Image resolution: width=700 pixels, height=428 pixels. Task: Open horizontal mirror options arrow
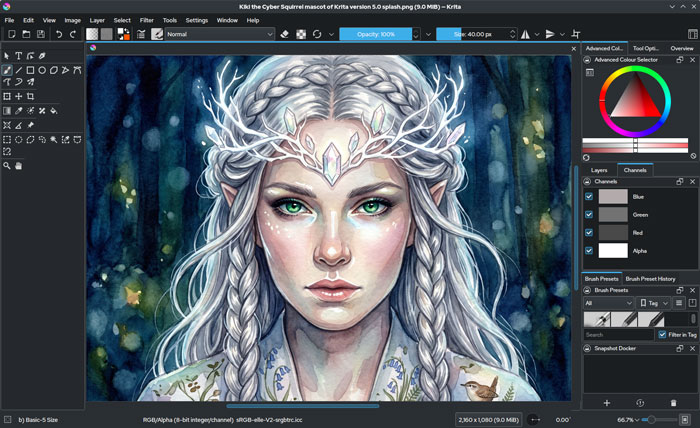tap(537, 34)
